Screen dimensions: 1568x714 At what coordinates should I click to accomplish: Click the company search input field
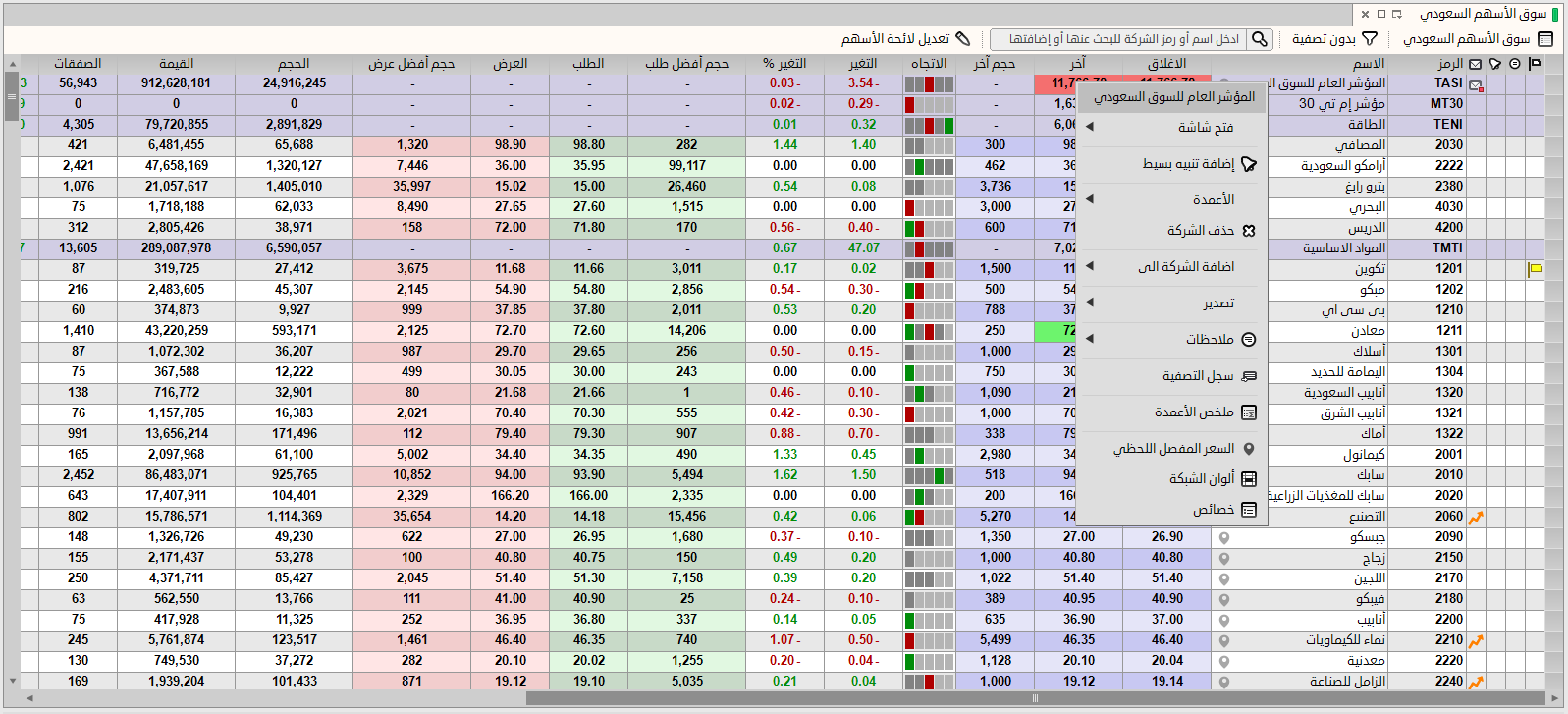point(1119,39)
